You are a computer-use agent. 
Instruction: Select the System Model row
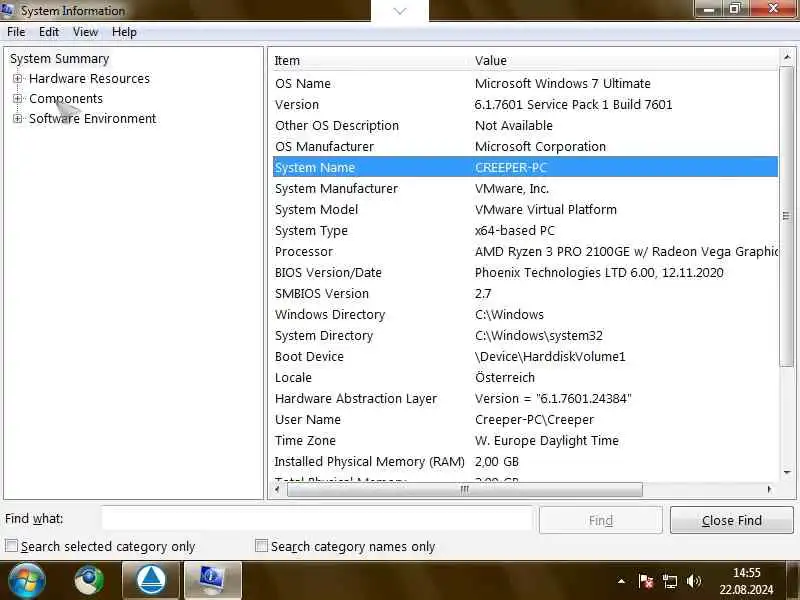tap(525, 209)
